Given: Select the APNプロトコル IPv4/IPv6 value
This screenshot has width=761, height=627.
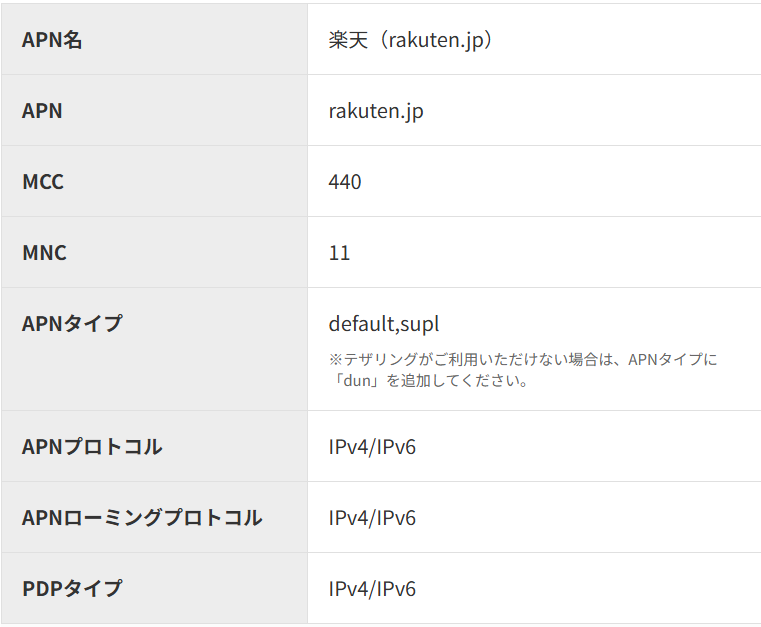Looking at the screenshot, I should click(372, 447).
